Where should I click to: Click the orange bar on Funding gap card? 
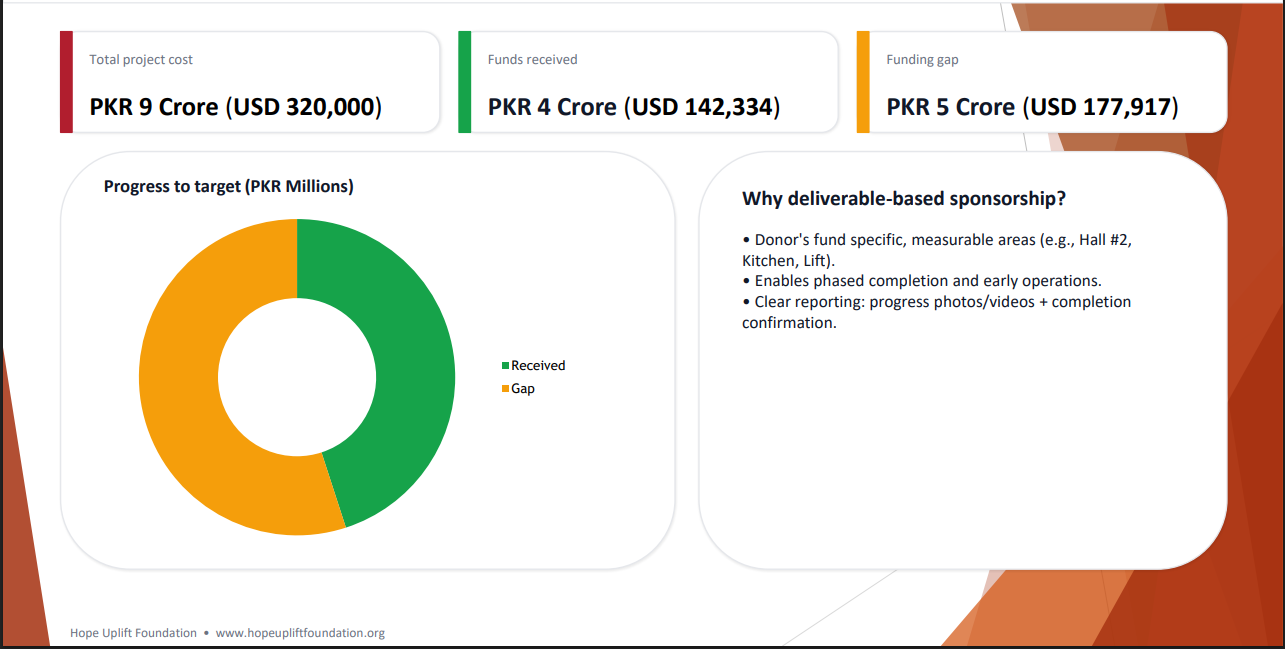click(863, 82)
